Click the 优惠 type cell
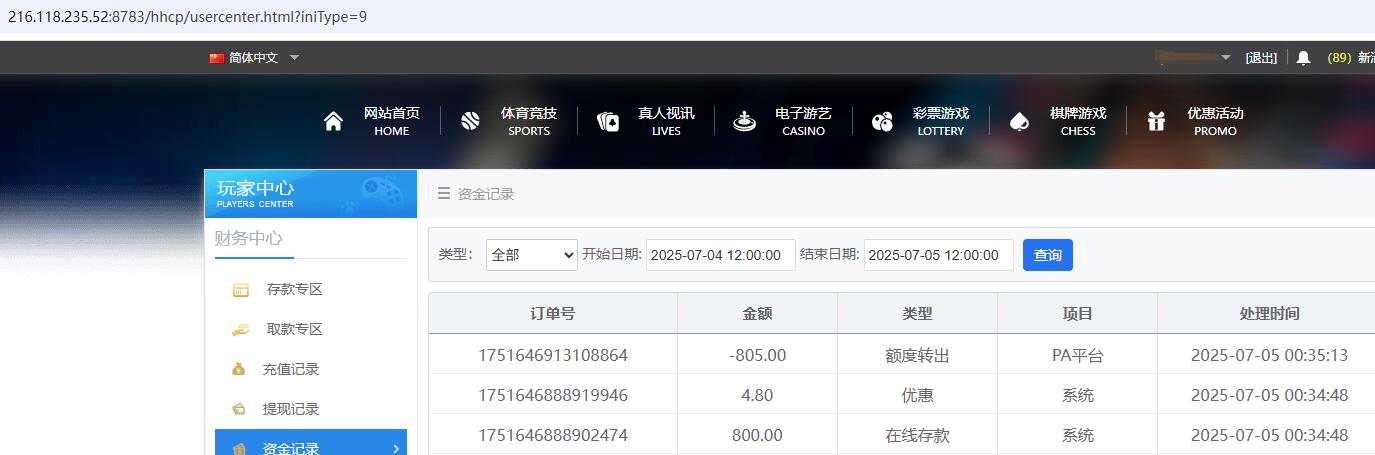Image resolution: width=1375 pixels, height=455 pixels. [917, 395]
